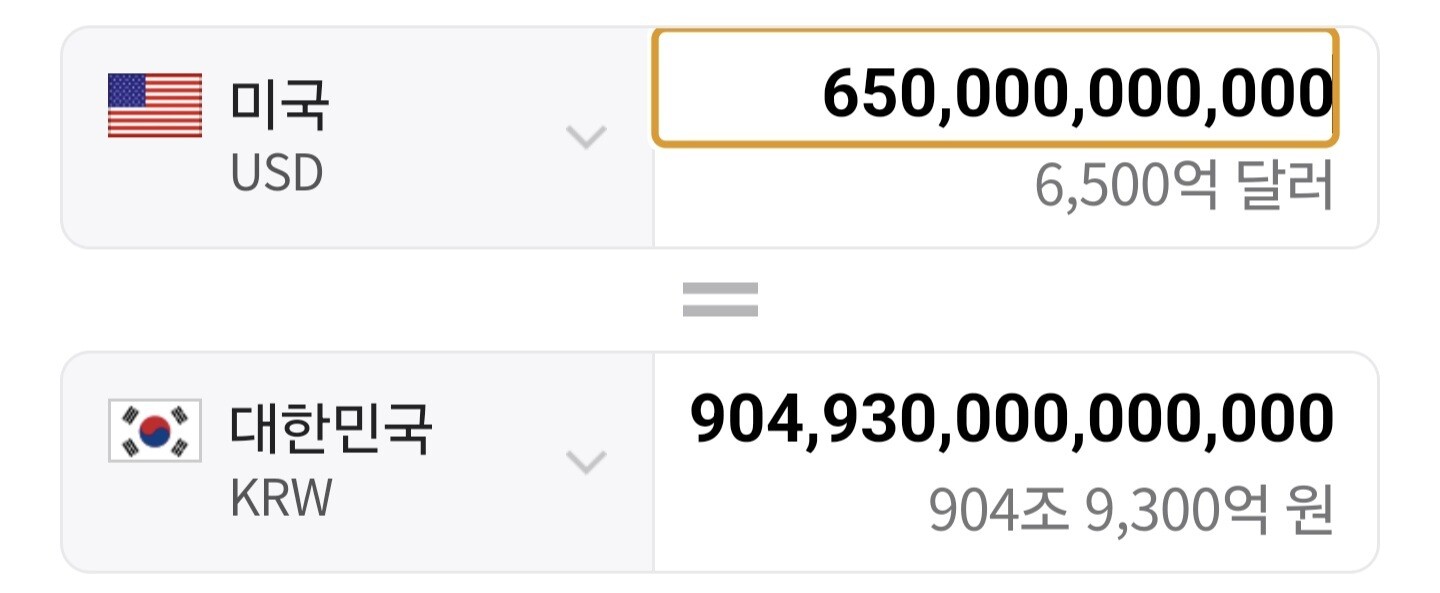The image size is (1440, 593).
Task: Expand the USD currency dropdown chevron
Action: coord(586,137)
